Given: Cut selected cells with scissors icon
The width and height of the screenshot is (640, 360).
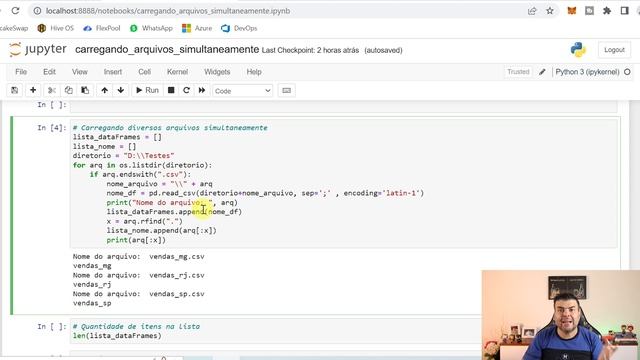Looking at the screenshot, I should coord(52,90).
